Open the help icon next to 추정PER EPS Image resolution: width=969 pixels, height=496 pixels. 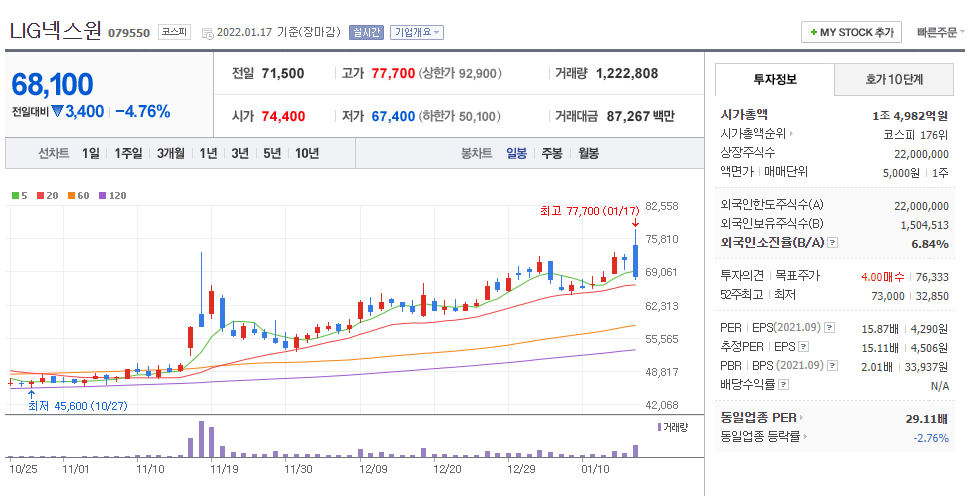803,347
